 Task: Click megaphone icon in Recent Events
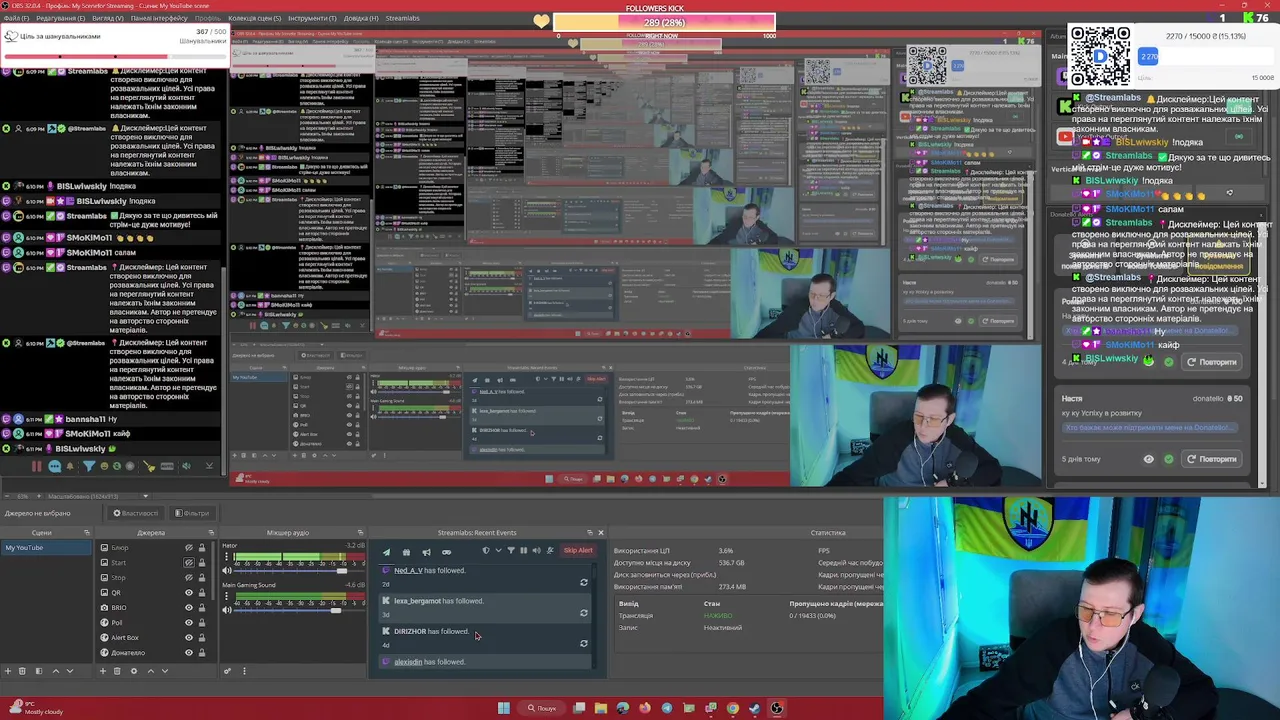coord(426,552)
